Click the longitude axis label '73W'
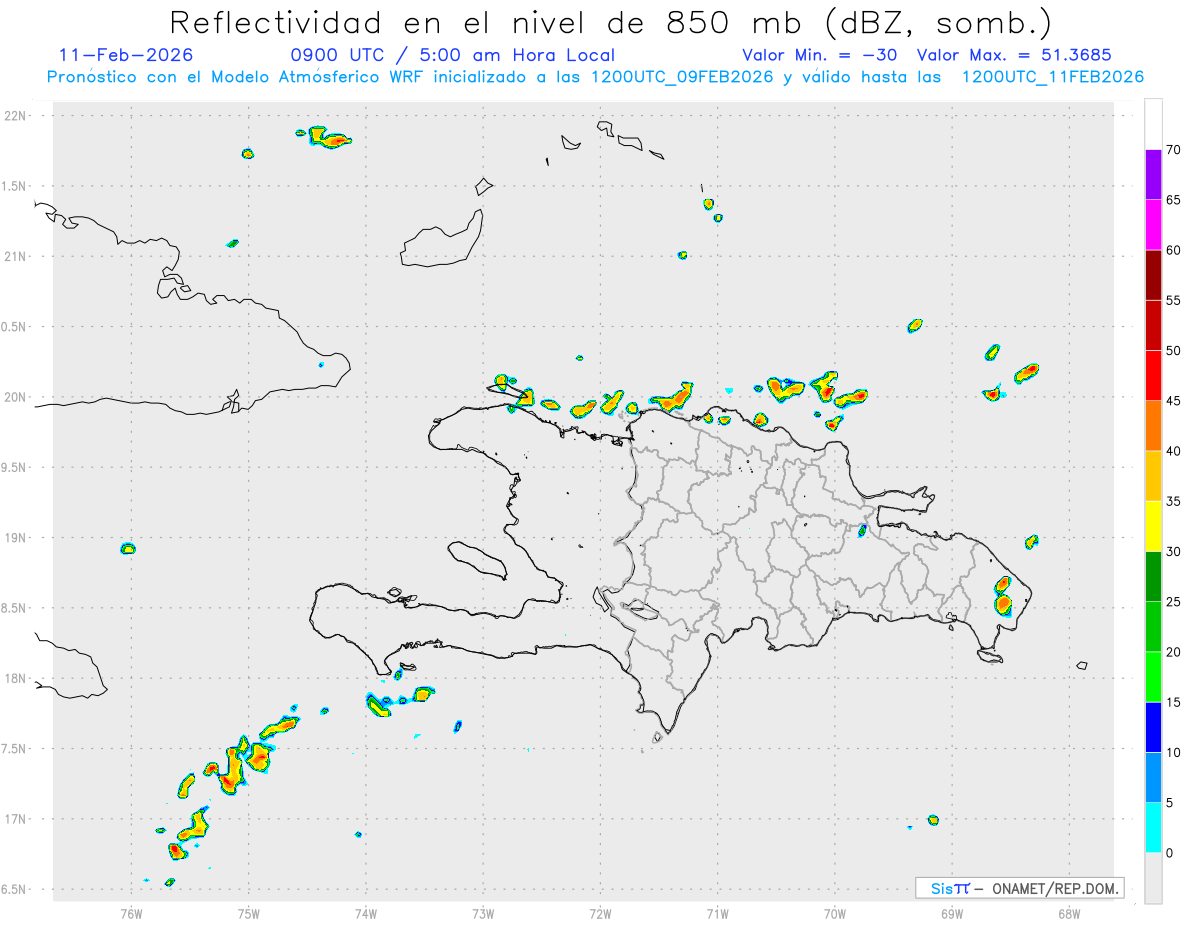1200x927 pixels. click(483, 913)
